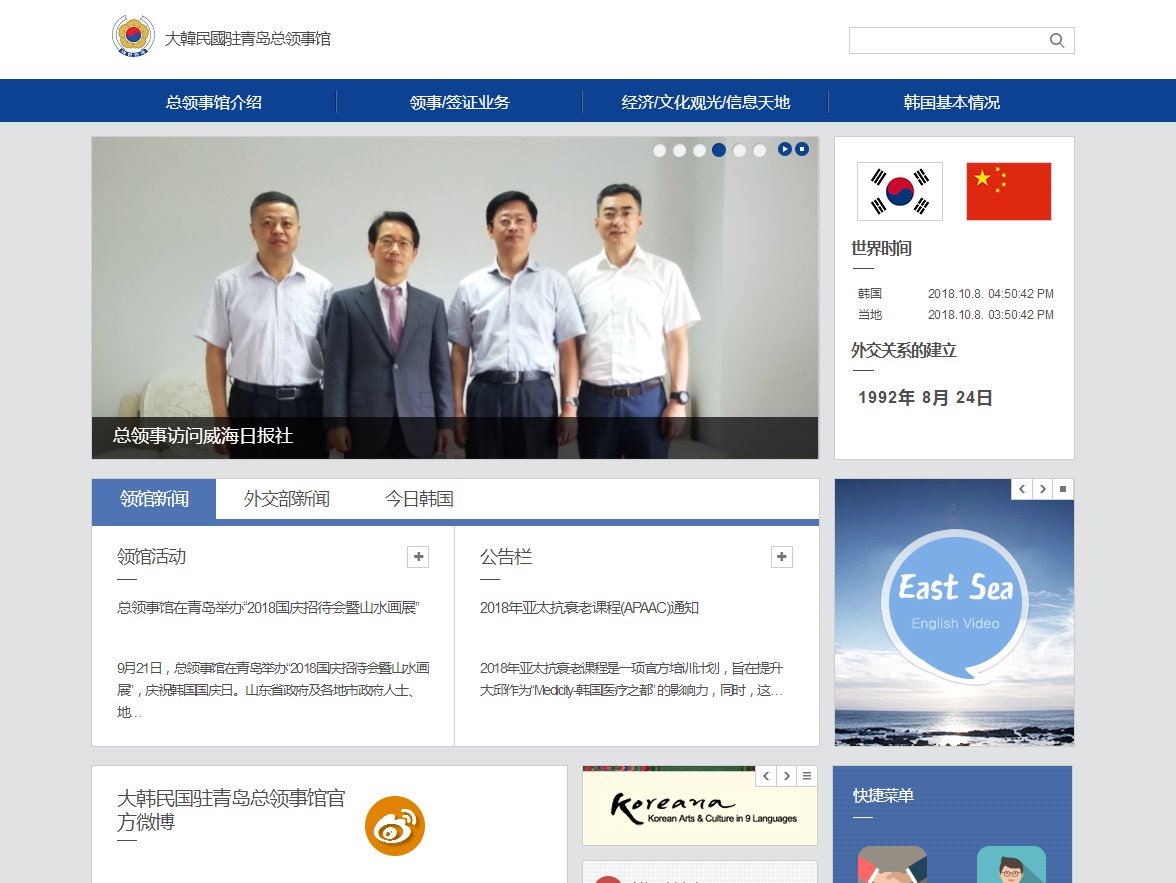Click inside the search input field
This screenshot has width=1176, height=883.
[950, 40]
